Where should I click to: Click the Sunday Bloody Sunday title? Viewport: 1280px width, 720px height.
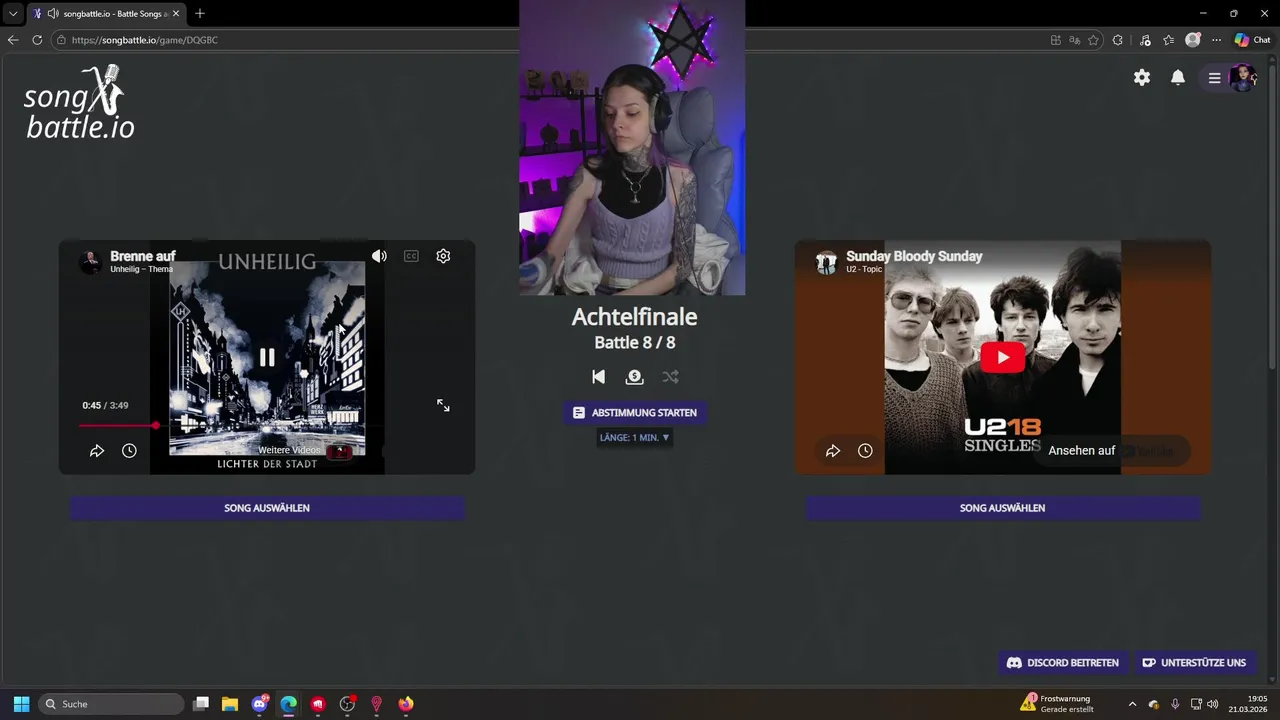(x=914, y=256)
